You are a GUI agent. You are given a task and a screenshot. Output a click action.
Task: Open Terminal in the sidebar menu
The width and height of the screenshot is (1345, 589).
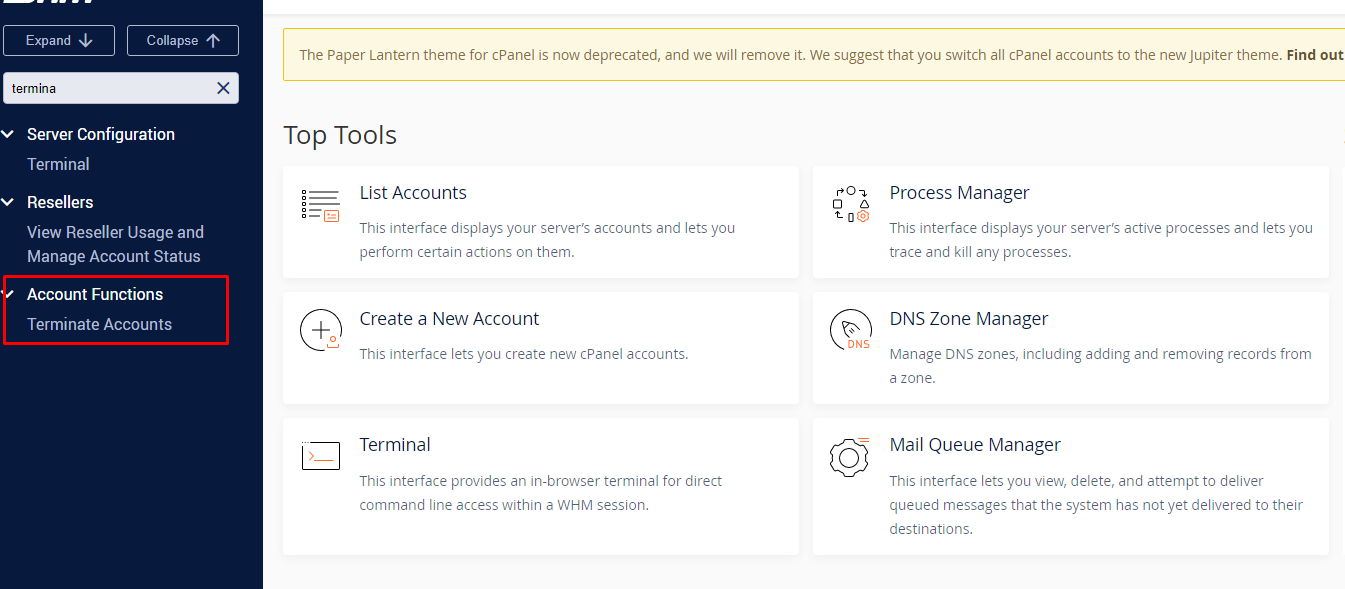[x=58, y=164]
